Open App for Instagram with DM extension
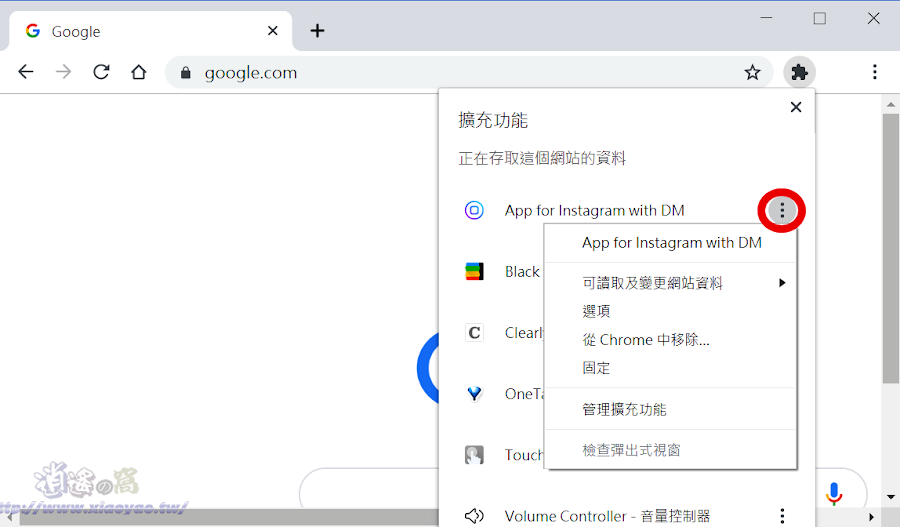This screenshot has width=900, height=527. tap(594, 211)
